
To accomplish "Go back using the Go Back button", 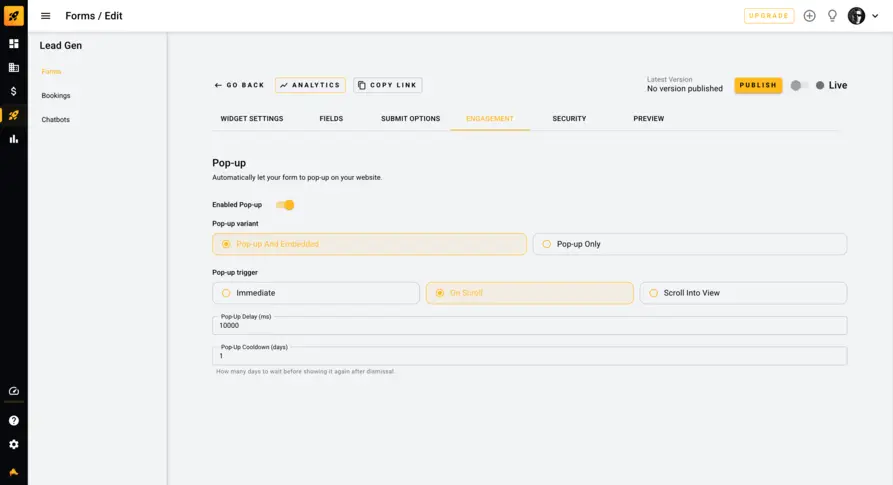I will (239, 85).
